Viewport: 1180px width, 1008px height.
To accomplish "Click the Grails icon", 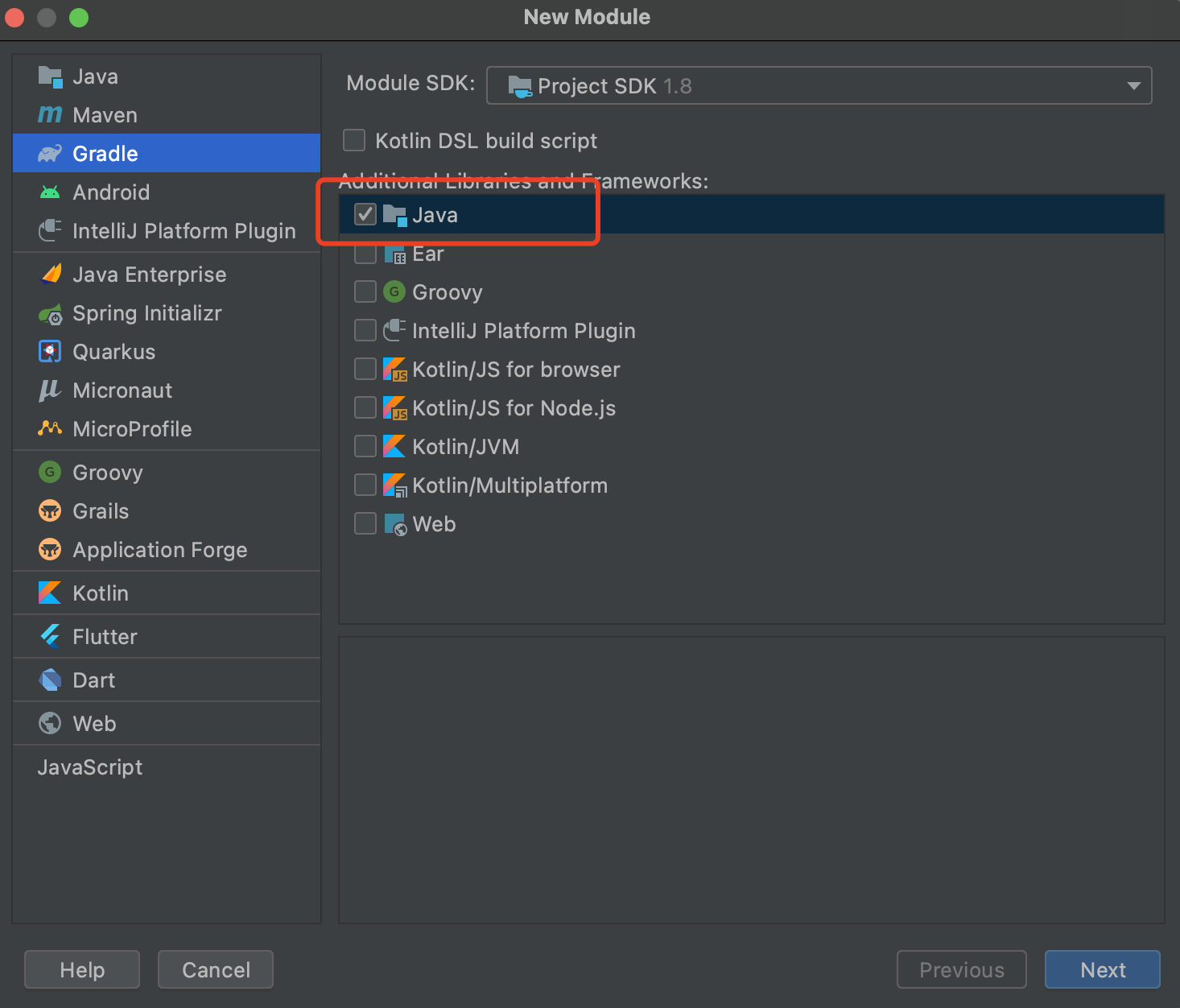I will pyautogui.click(x=50, y=511).
